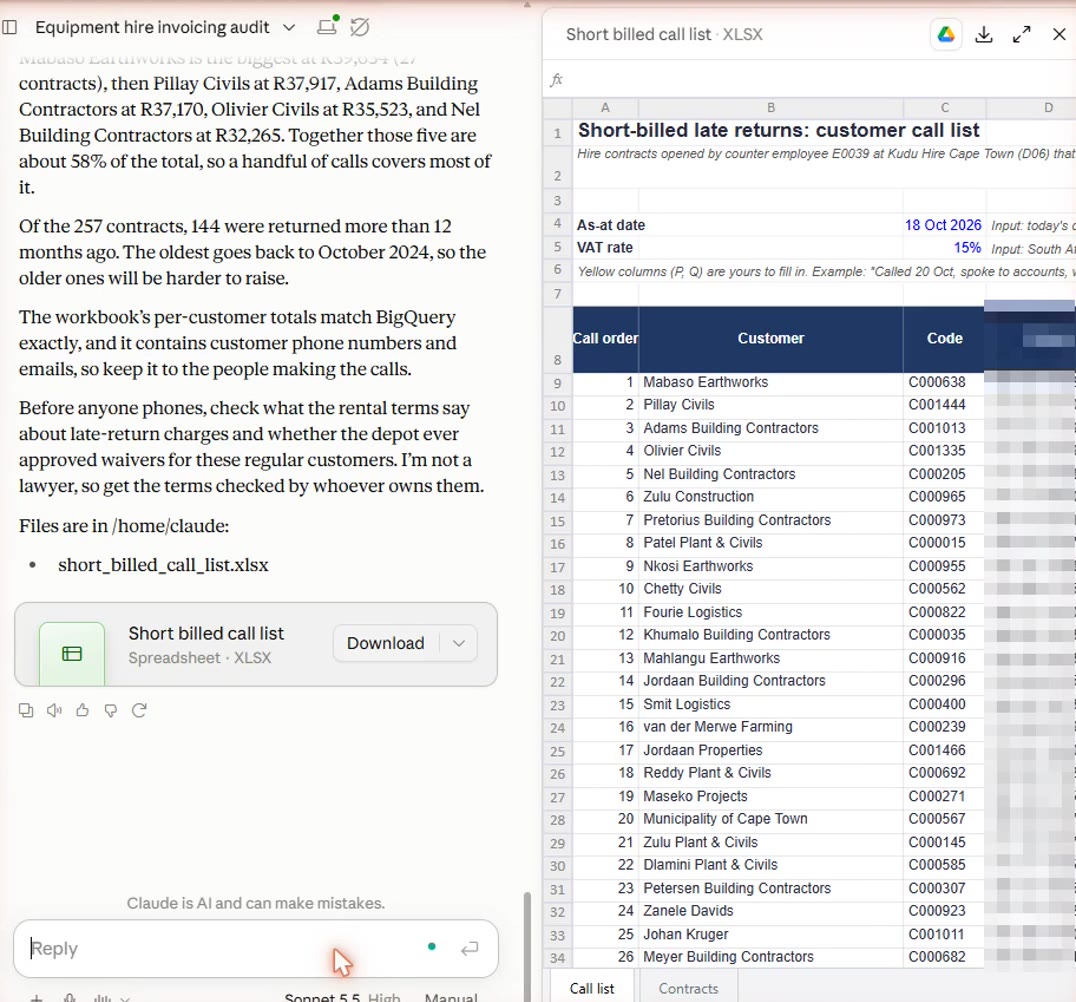Open the dropdown arrow beside Download
Viewport: 1076px width, 1002px height.
[x=459, y=643]
